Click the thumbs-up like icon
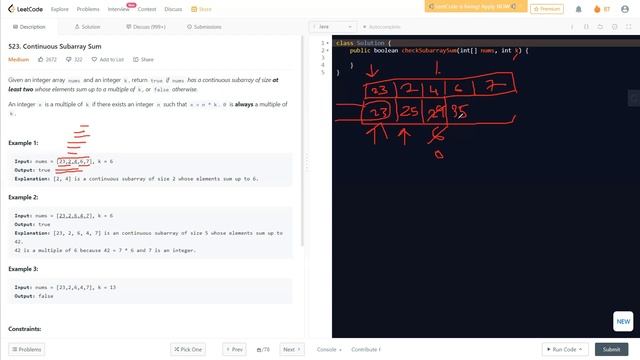Viewport: 640px width, 360px height. (41, 60)
